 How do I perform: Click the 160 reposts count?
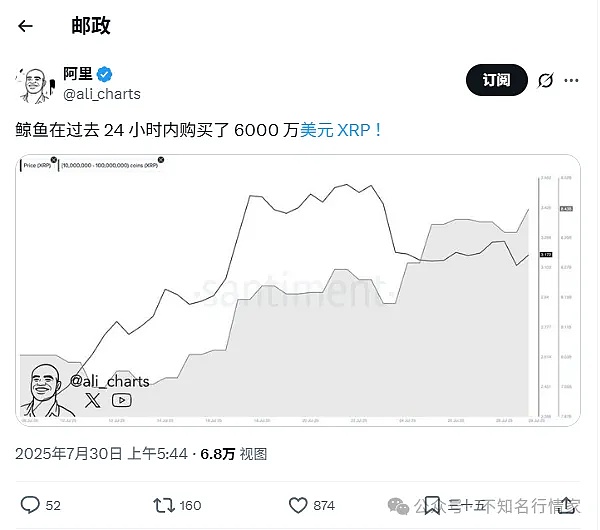(190, 506)
